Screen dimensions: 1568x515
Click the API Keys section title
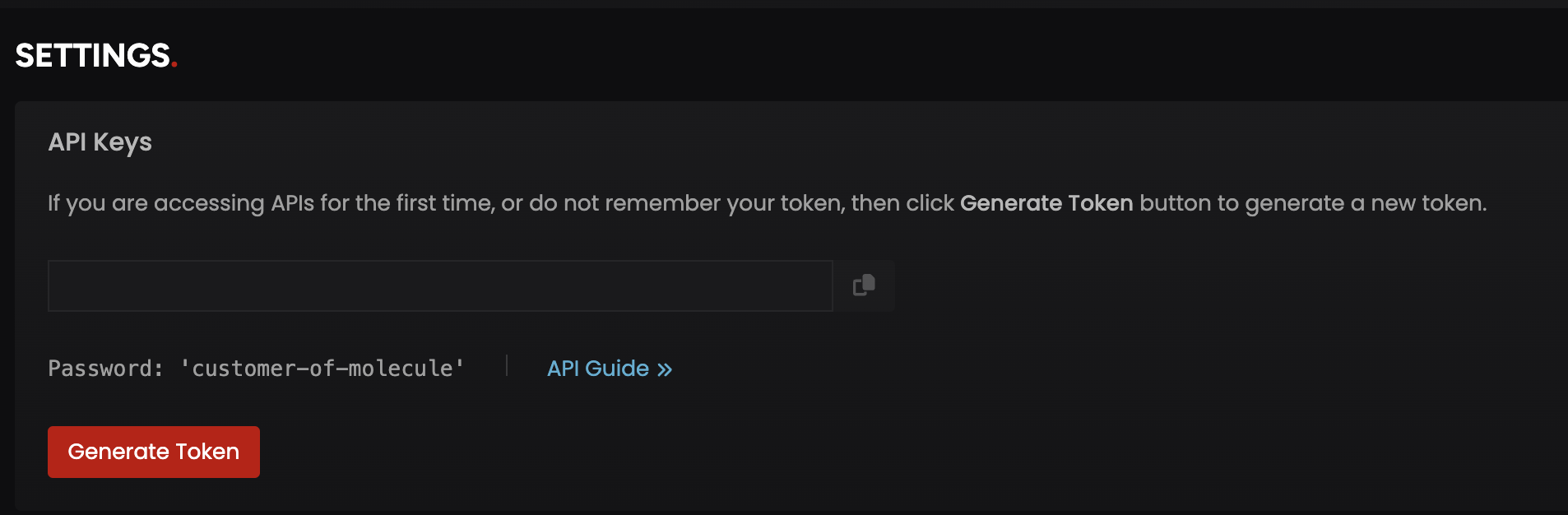(x=100, y=142)
